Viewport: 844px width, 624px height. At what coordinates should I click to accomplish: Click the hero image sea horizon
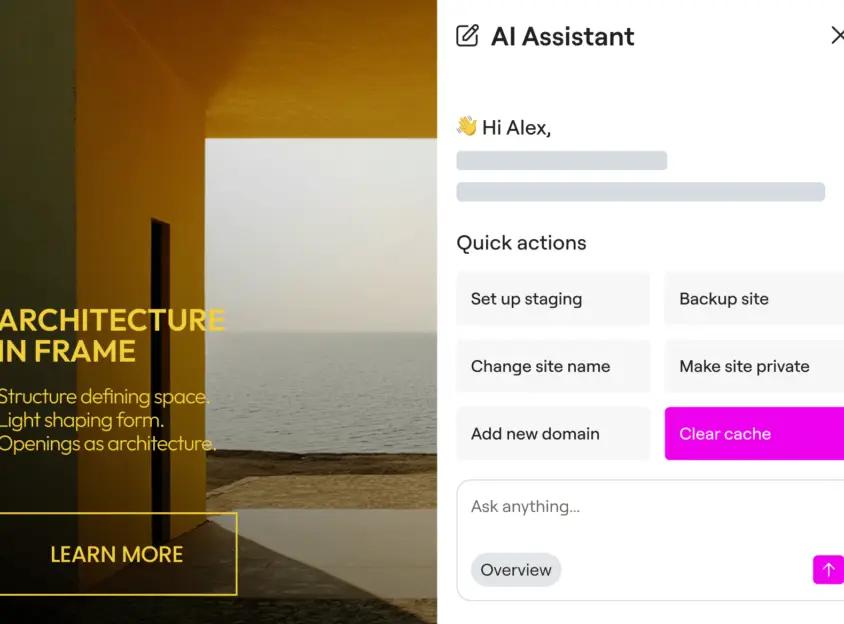[320, 333]
